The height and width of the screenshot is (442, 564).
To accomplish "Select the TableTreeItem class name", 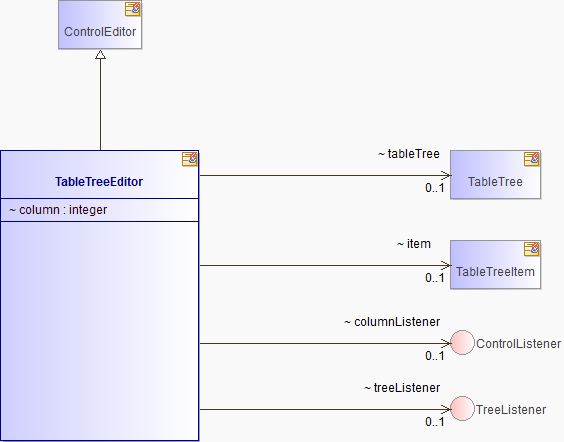I will coord(495,272).
